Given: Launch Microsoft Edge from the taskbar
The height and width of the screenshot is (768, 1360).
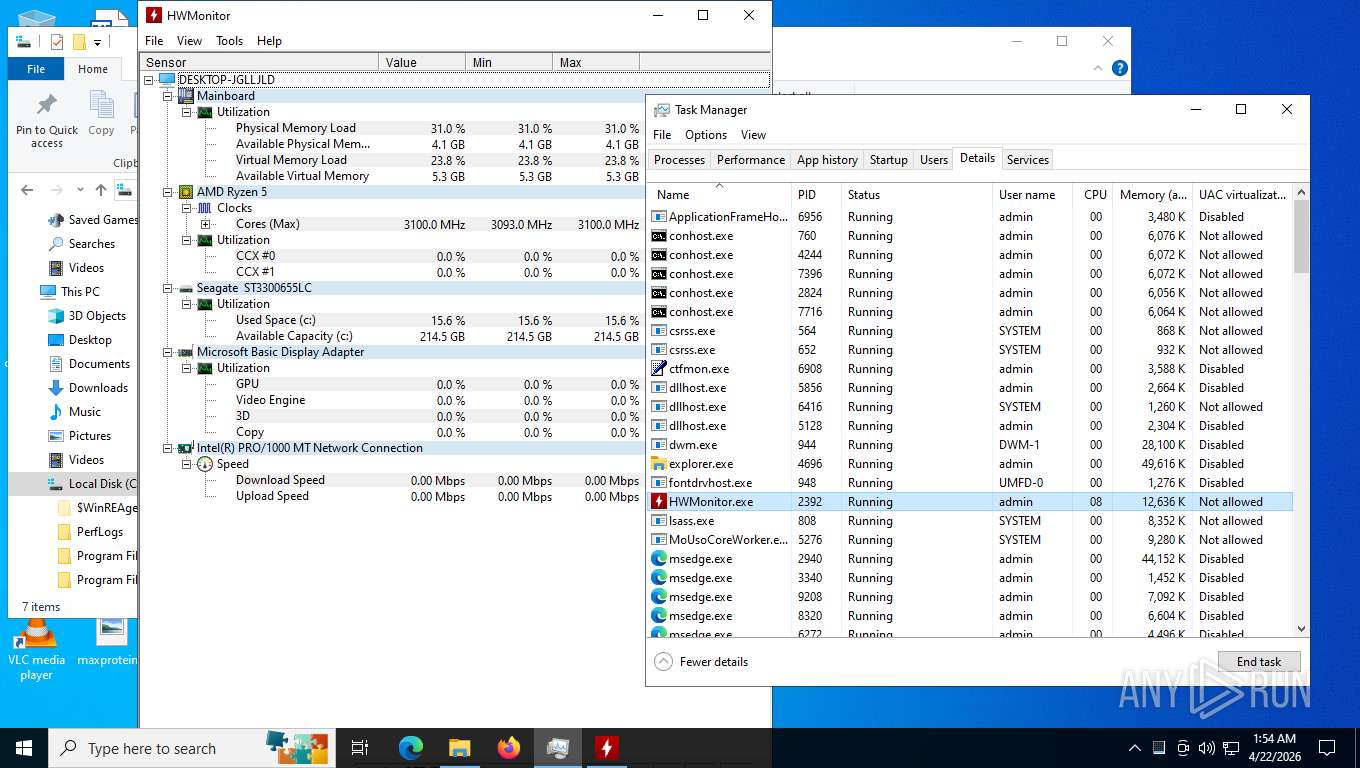Looking at the screenshot, I should (411, 748).
